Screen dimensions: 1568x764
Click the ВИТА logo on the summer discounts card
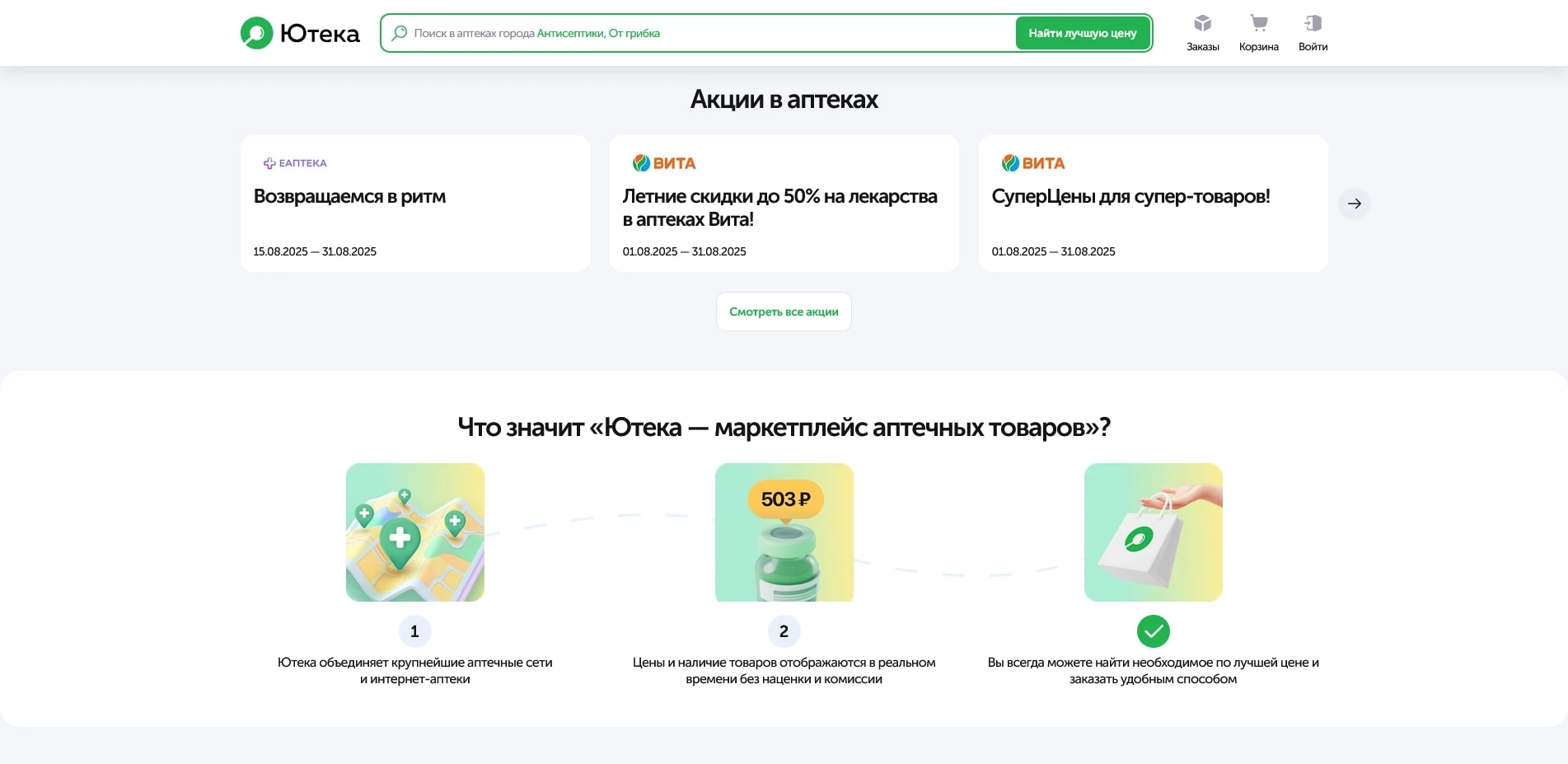[664, 162]
